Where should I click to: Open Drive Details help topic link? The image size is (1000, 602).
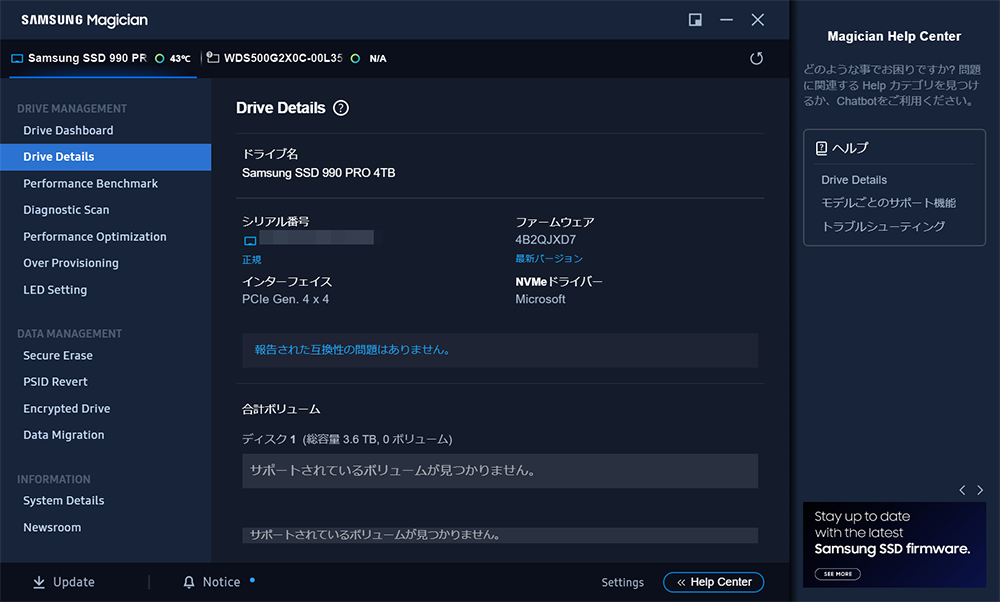click(854, 180)
